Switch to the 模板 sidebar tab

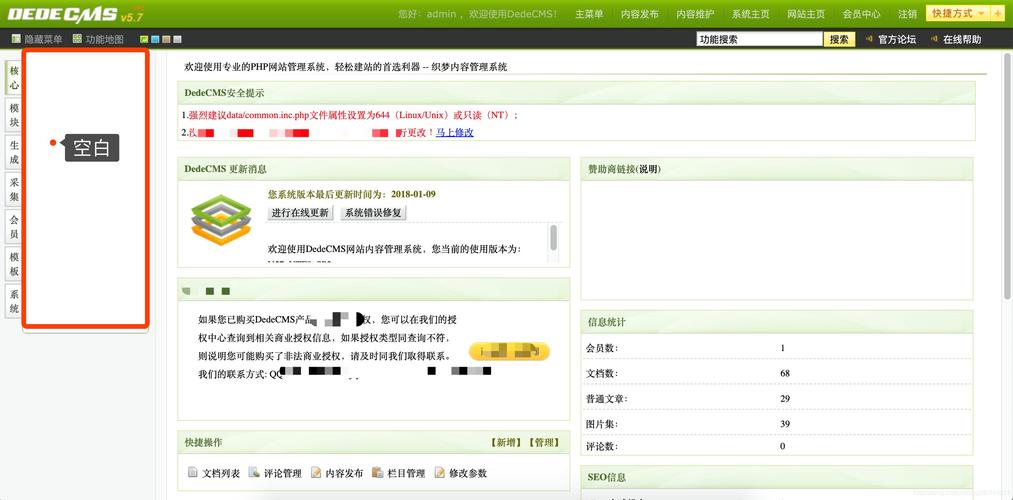14,264
